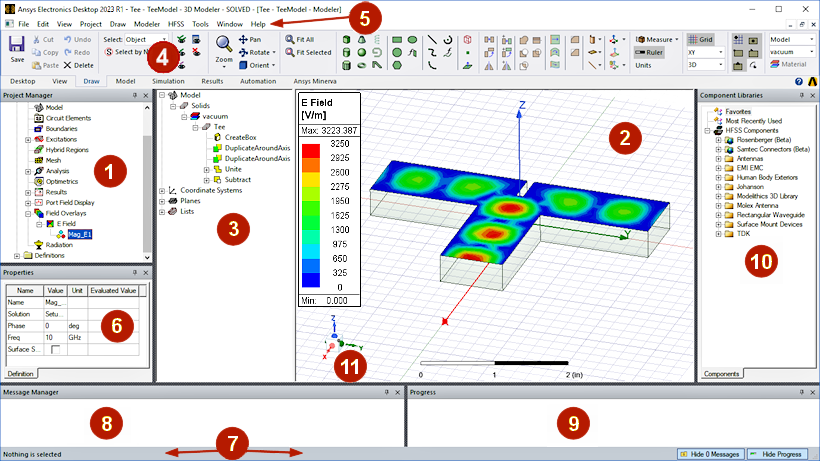Draw a box primitive
820x461 pixels.
(346, 40)
